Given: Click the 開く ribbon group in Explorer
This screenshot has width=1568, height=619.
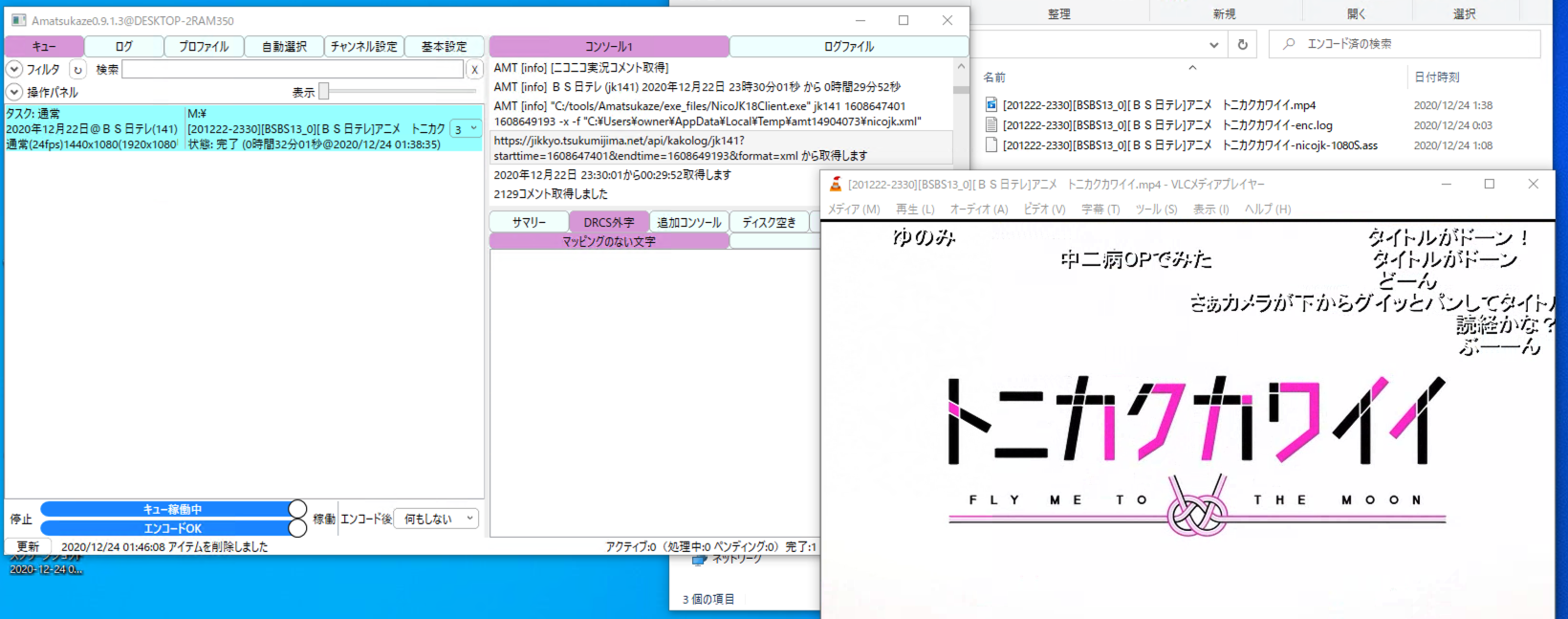Looking at the screenshot, I should pyautogui.click(x=1357, y=13).
